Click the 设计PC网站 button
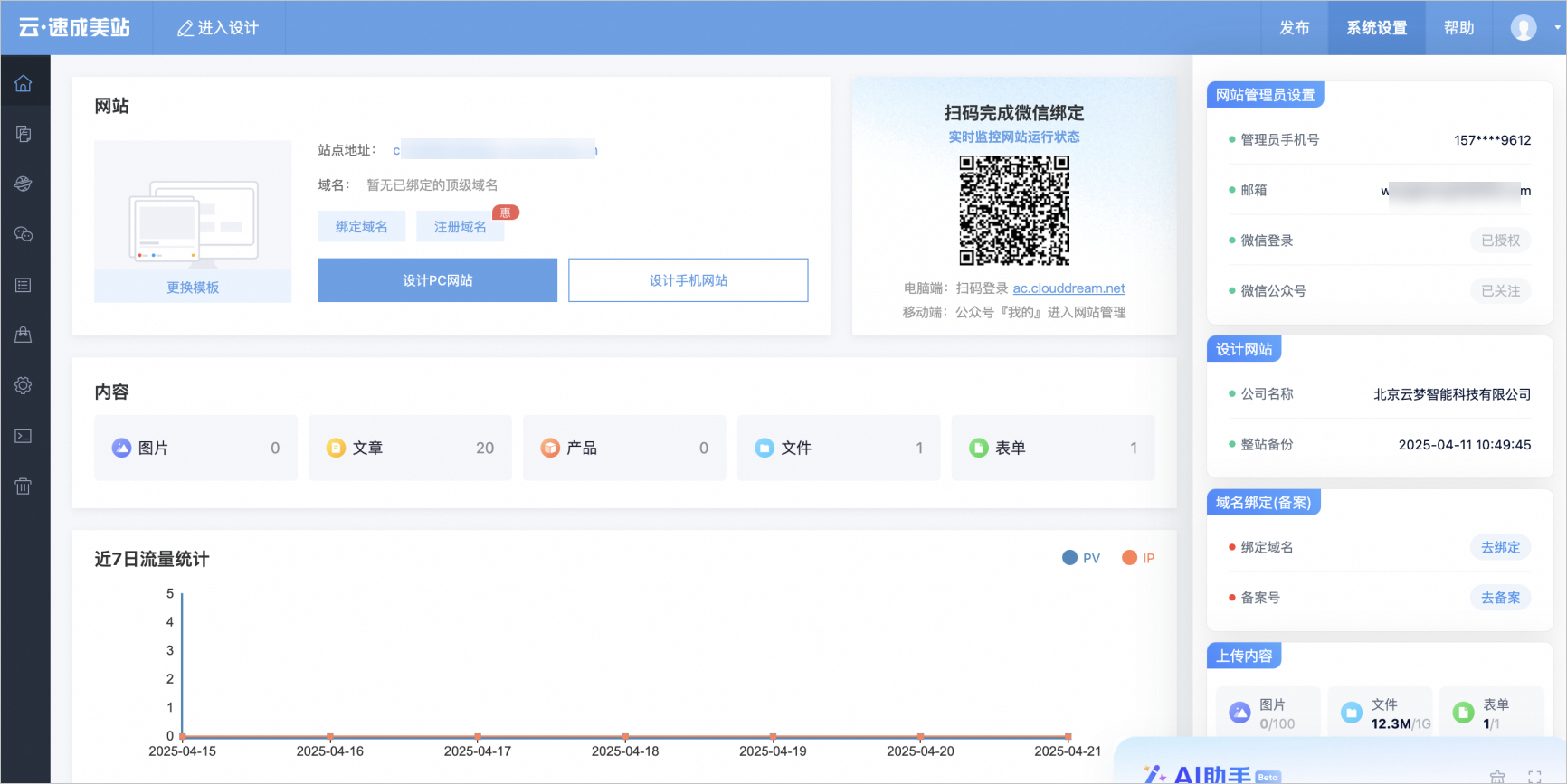The image size is (1567, 784). tap(437, 280)
